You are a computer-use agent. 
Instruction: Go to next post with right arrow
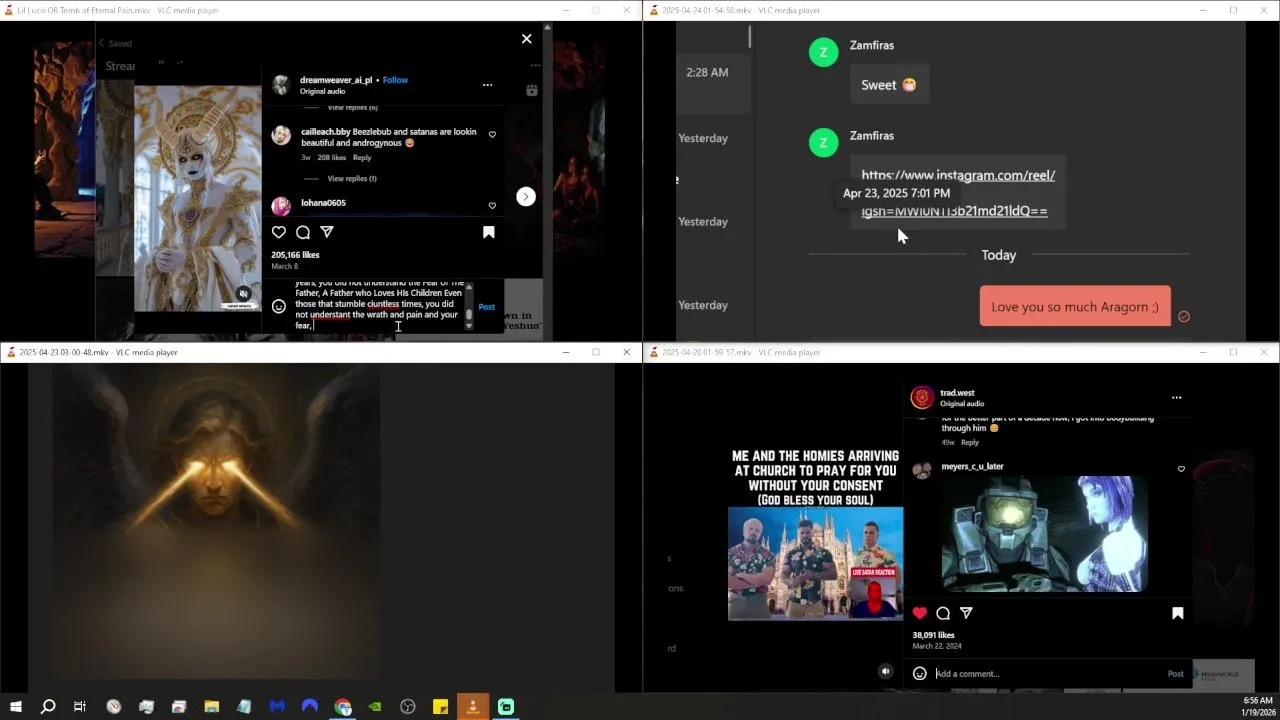pyautogui.click(x=526, y=197)
